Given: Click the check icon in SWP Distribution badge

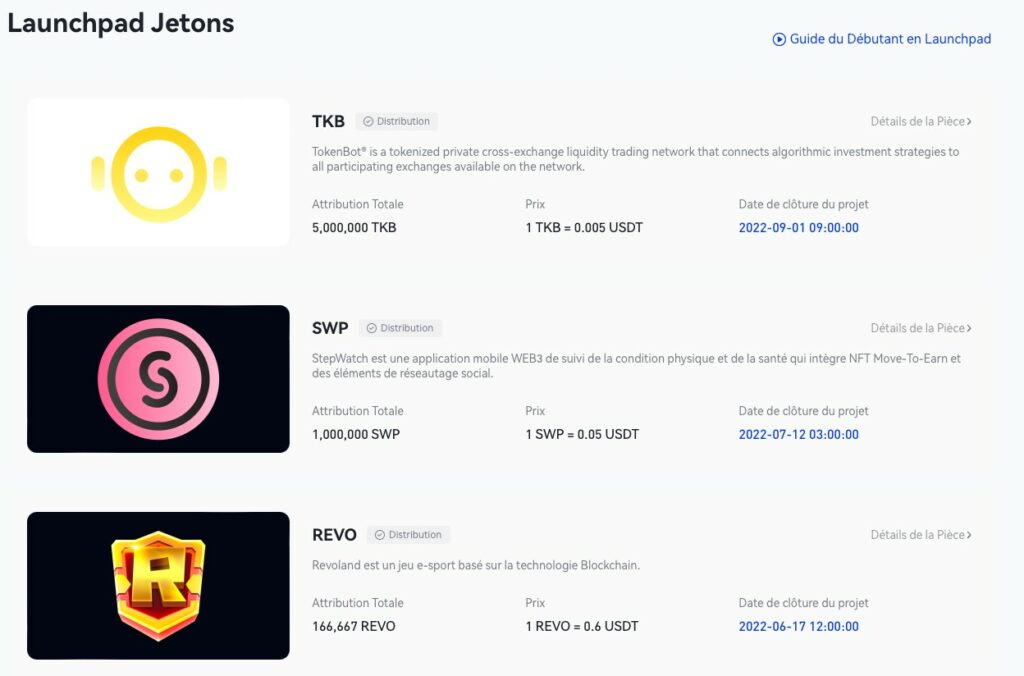Looking at the screenshot, I should tap(371, 328).
